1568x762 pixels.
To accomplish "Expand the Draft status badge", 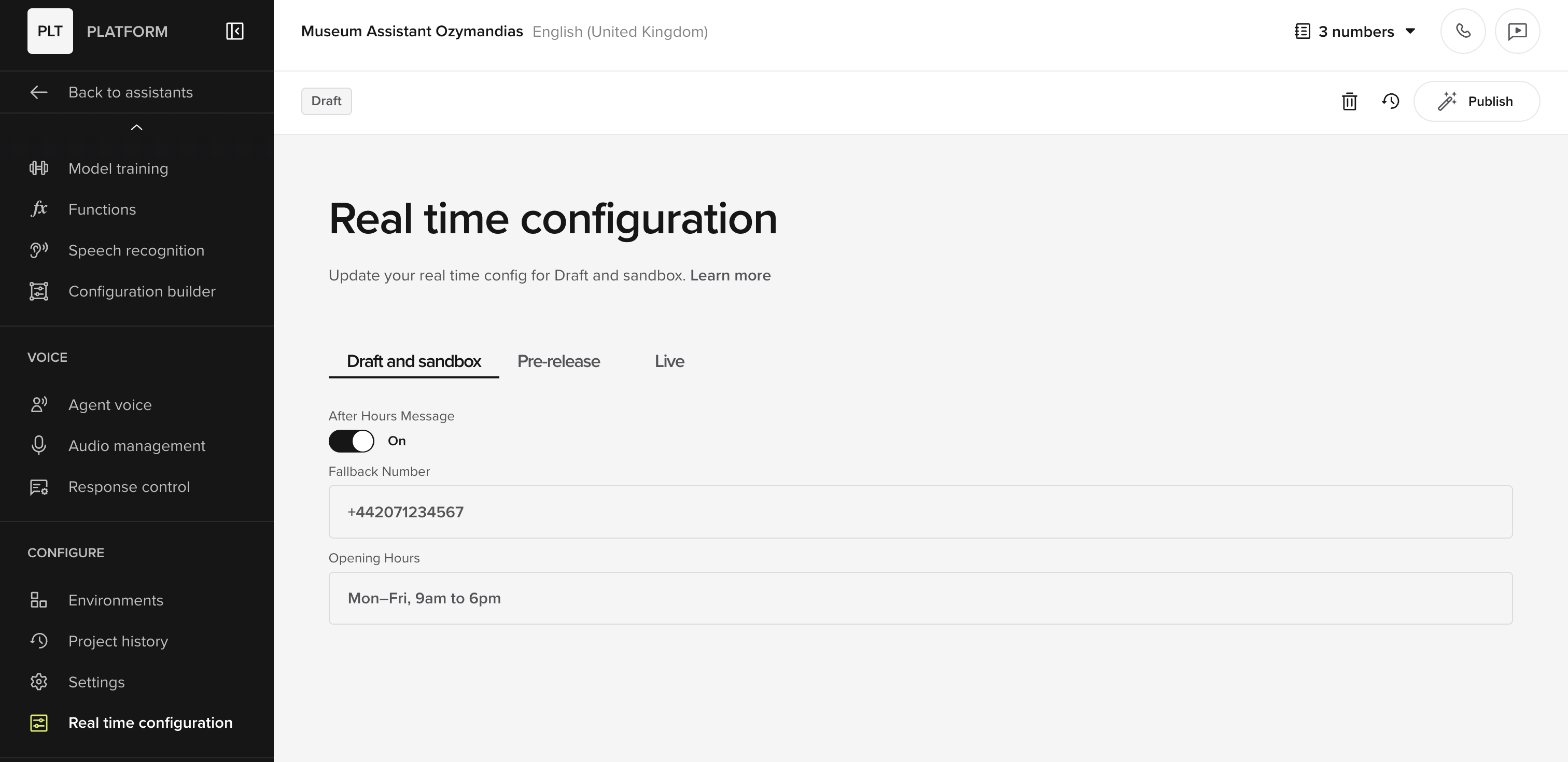I will pos(326,101).
